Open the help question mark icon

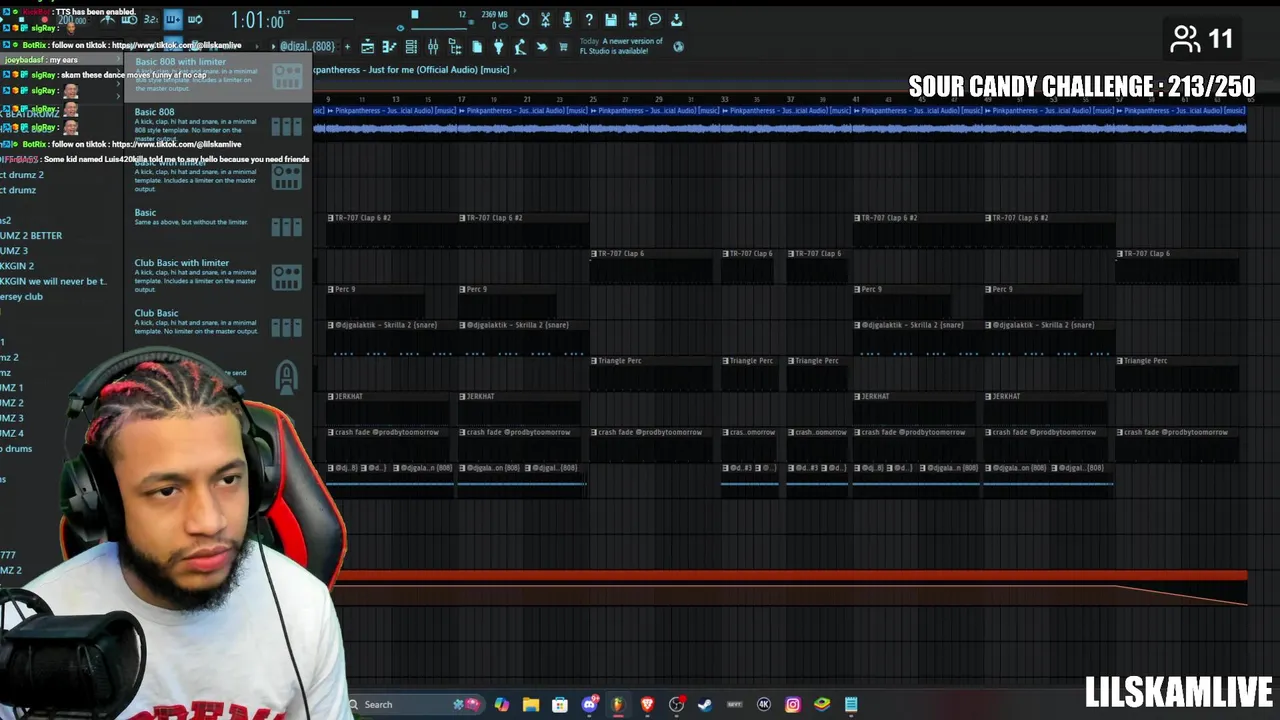(589, 20)
